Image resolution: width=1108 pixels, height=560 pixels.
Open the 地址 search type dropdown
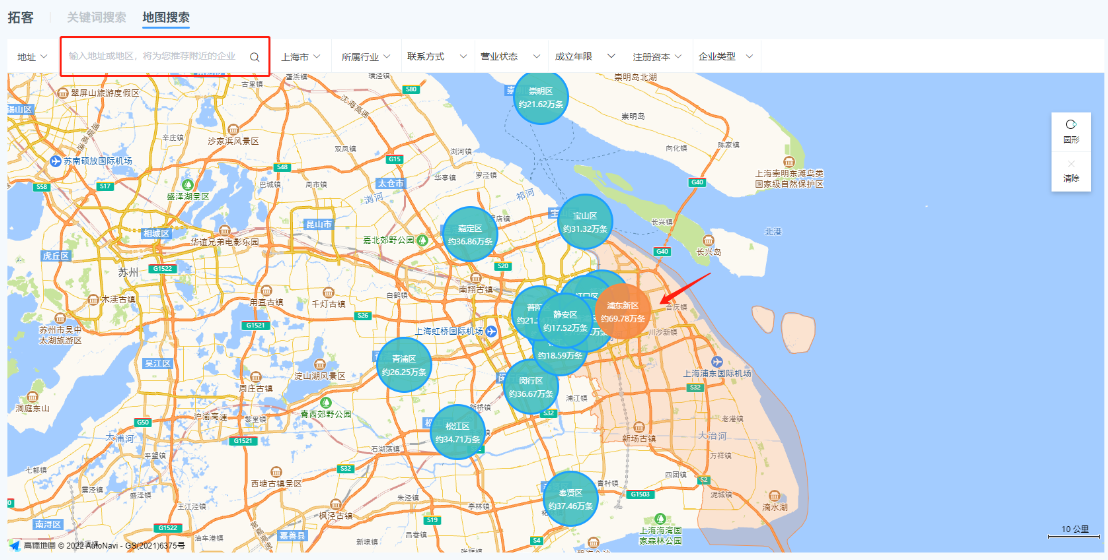pos(33,57)
